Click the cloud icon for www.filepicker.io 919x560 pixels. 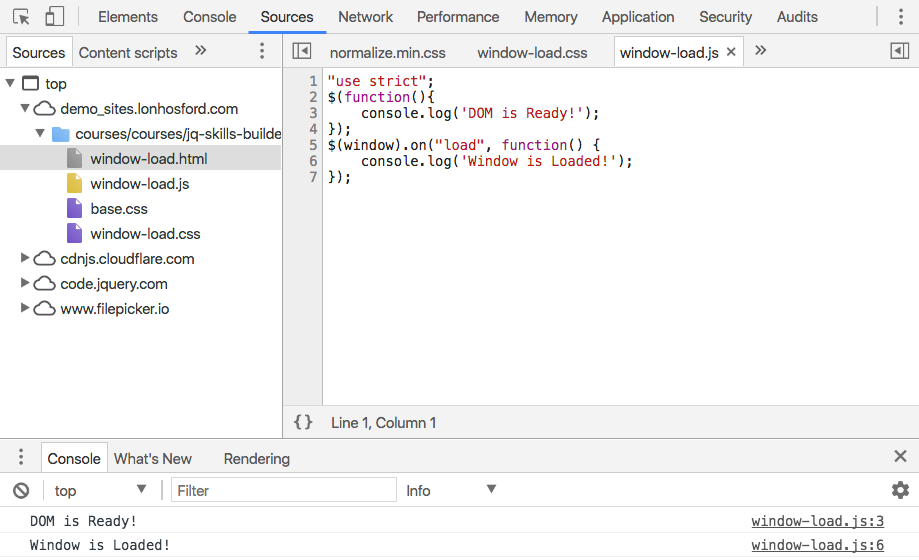(x=44, y=308)
